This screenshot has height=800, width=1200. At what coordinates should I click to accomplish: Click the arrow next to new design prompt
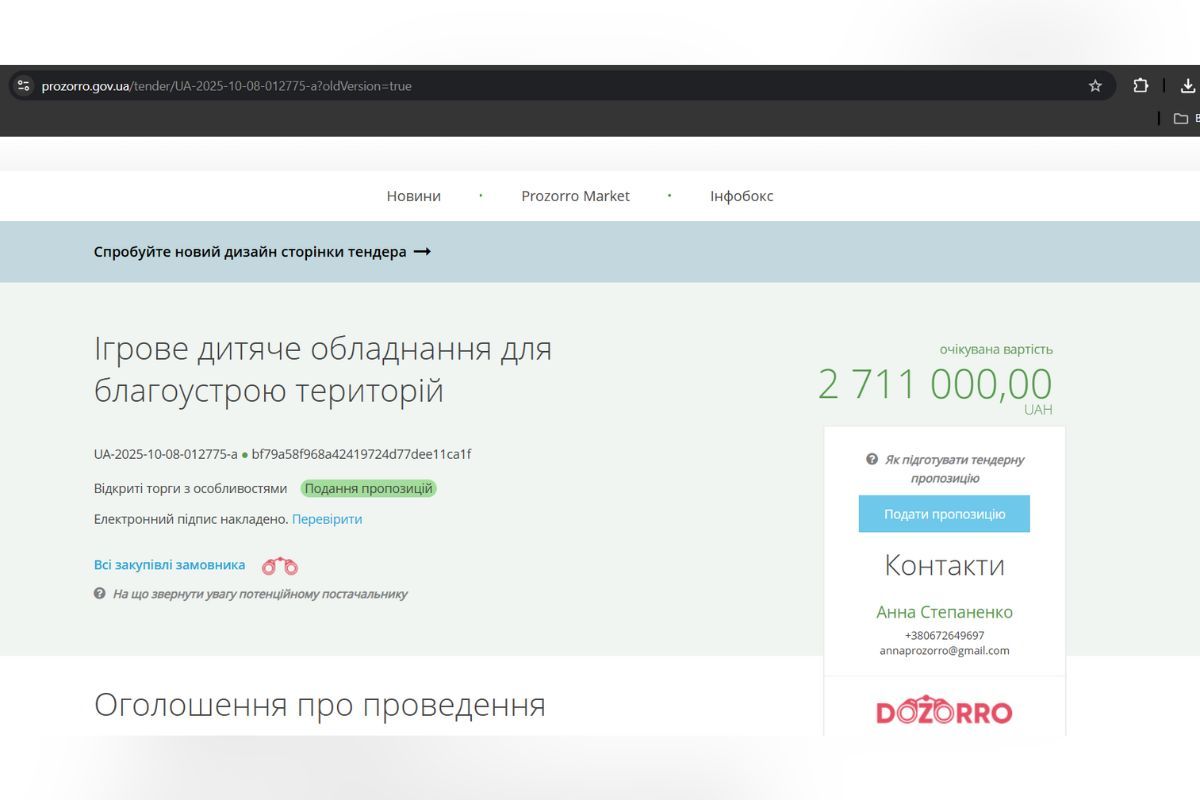pos(422,252)
